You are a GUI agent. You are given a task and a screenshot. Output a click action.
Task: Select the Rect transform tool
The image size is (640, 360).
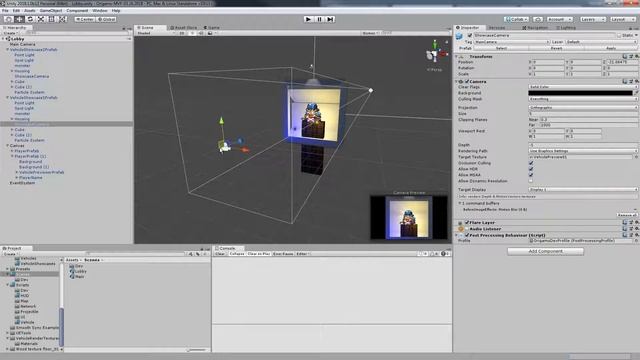(51, 19)
